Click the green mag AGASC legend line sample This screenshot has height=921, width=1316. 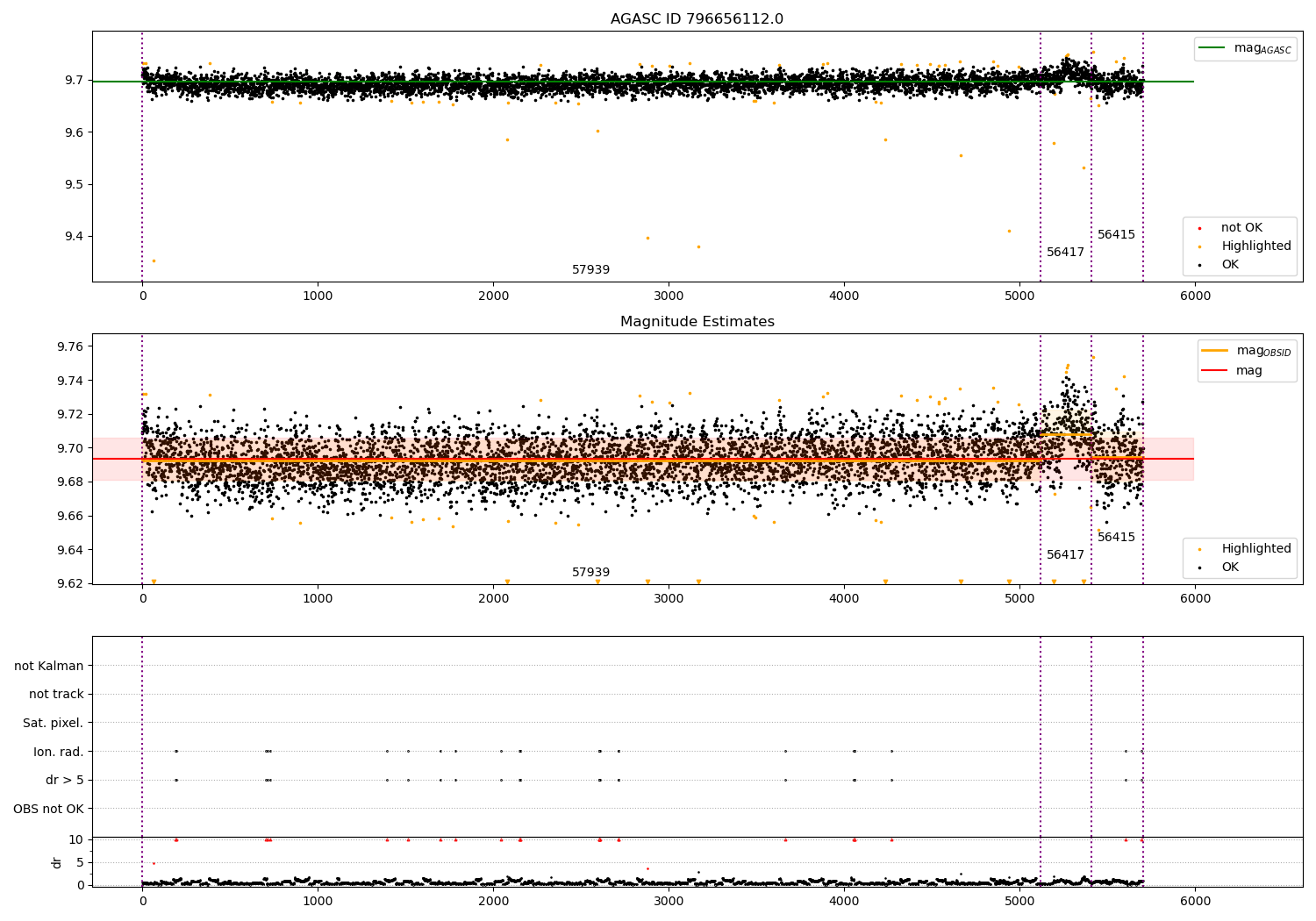tap(1212, 48)
